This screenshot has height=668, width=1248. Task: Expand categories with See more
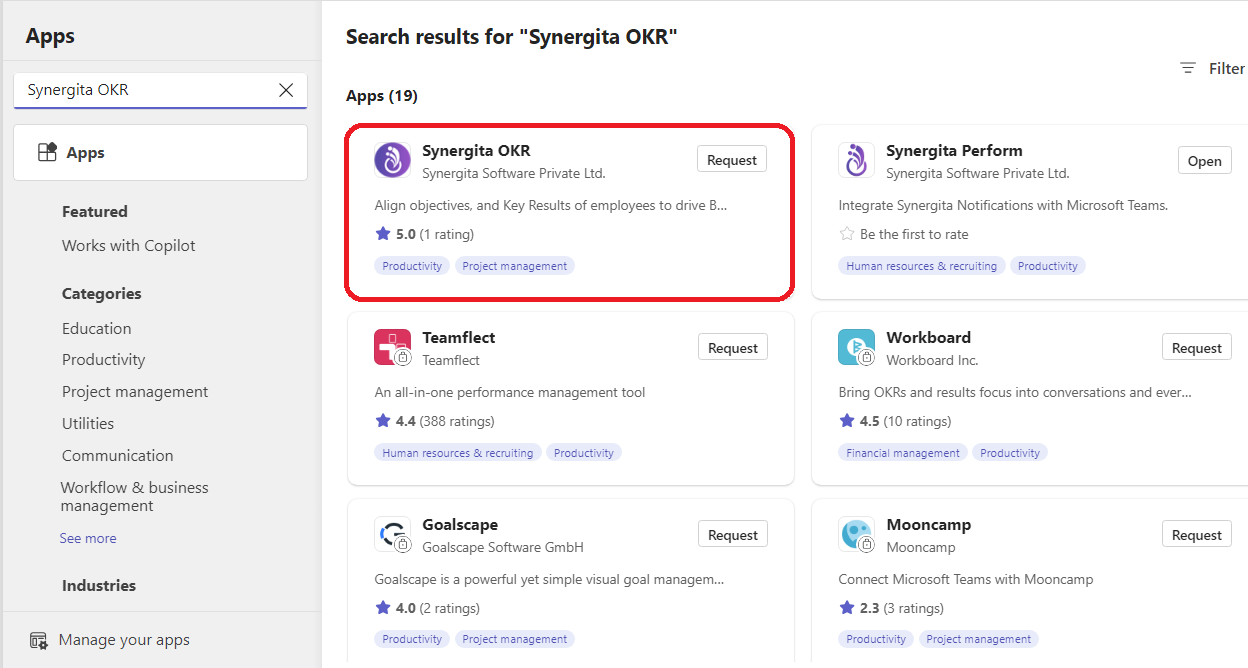(x=88, y=538)
